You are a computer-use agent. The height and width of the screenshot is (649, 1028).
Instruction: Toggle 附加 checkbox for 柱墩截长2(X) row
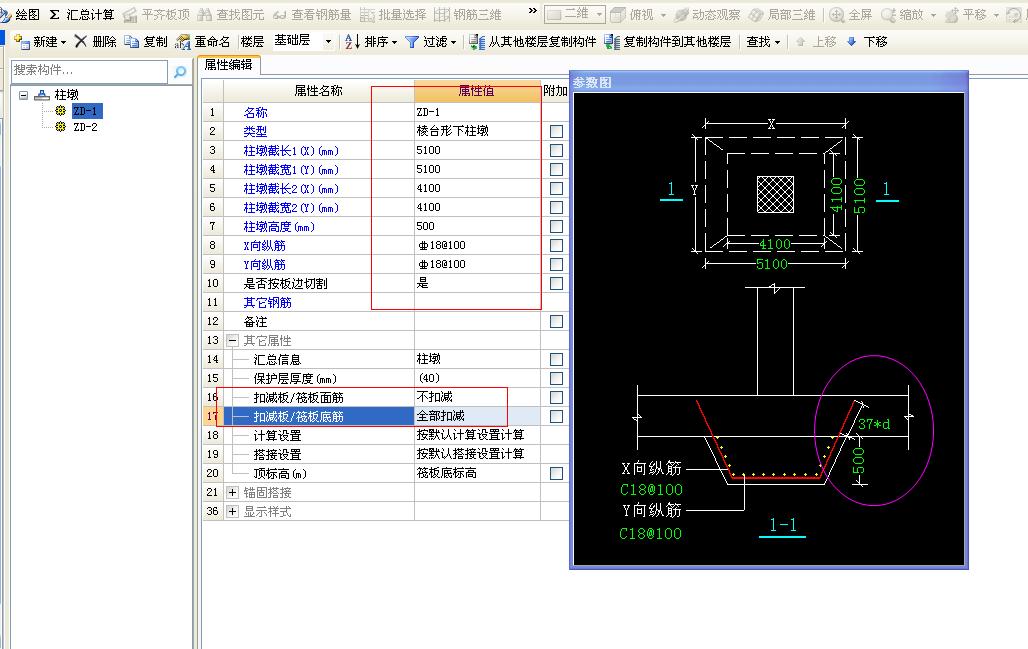pos(556,188)
